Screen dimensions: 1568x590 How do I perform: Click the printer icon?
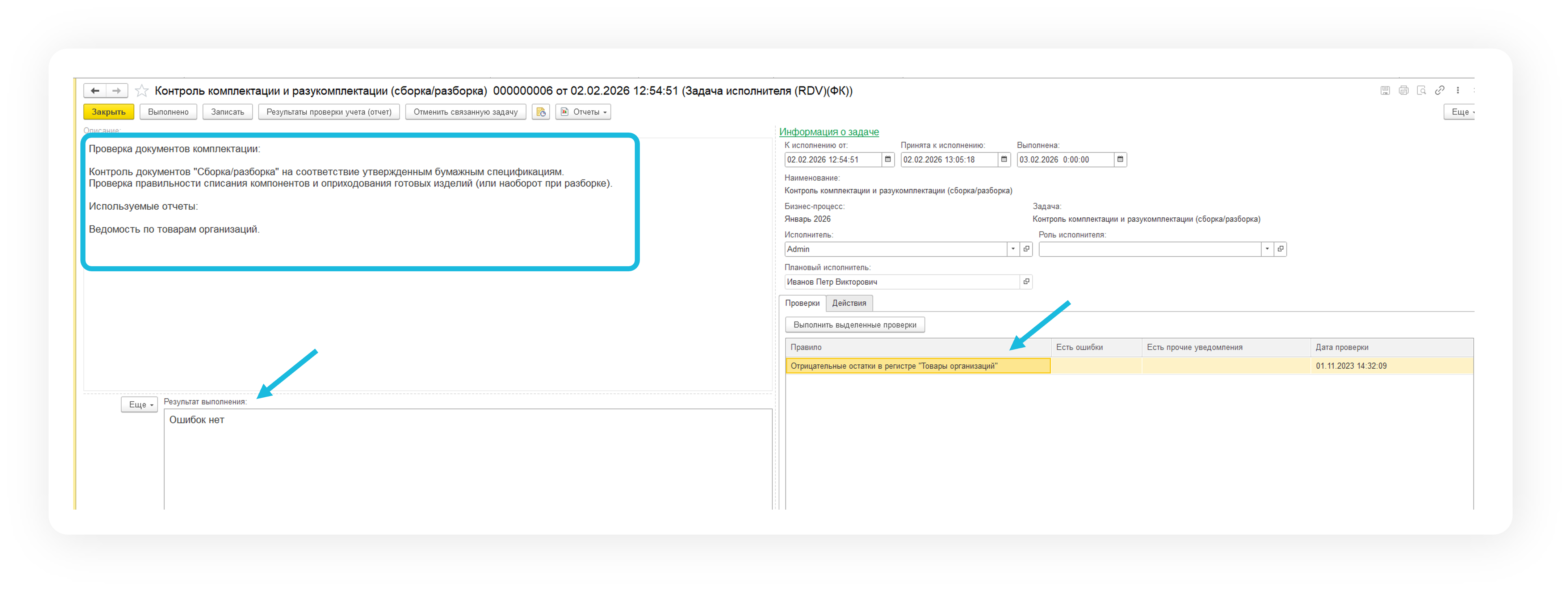coord(1403,91)
